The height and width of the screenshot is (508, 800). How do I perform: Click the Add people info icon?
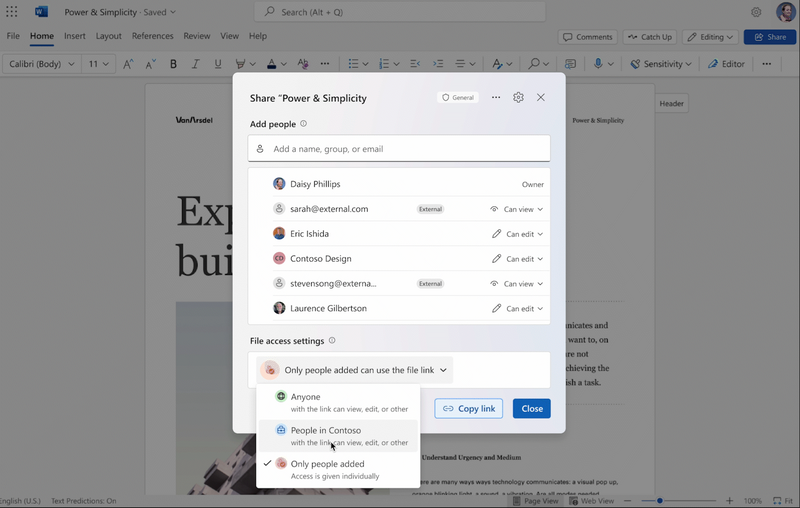click(304, 124)
